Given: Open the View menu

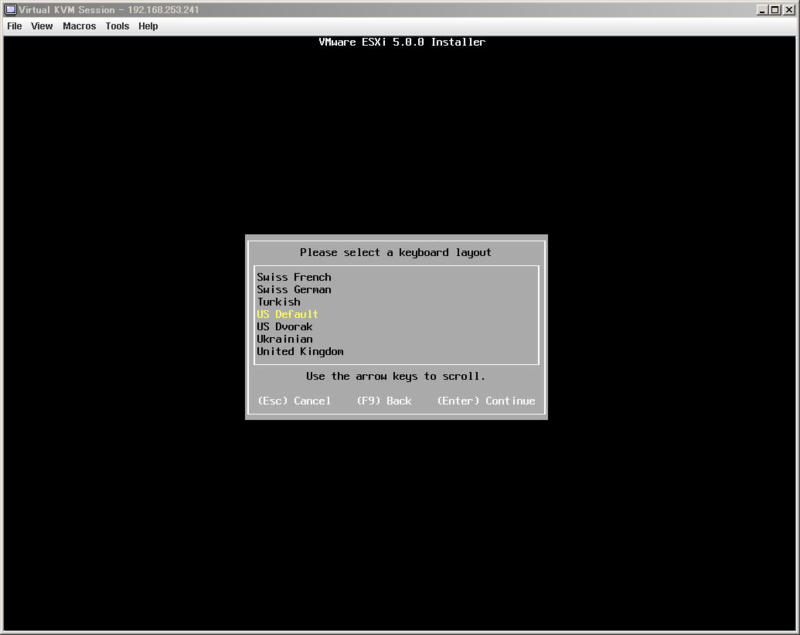Looking at the screenshot, I should (42, 26).
